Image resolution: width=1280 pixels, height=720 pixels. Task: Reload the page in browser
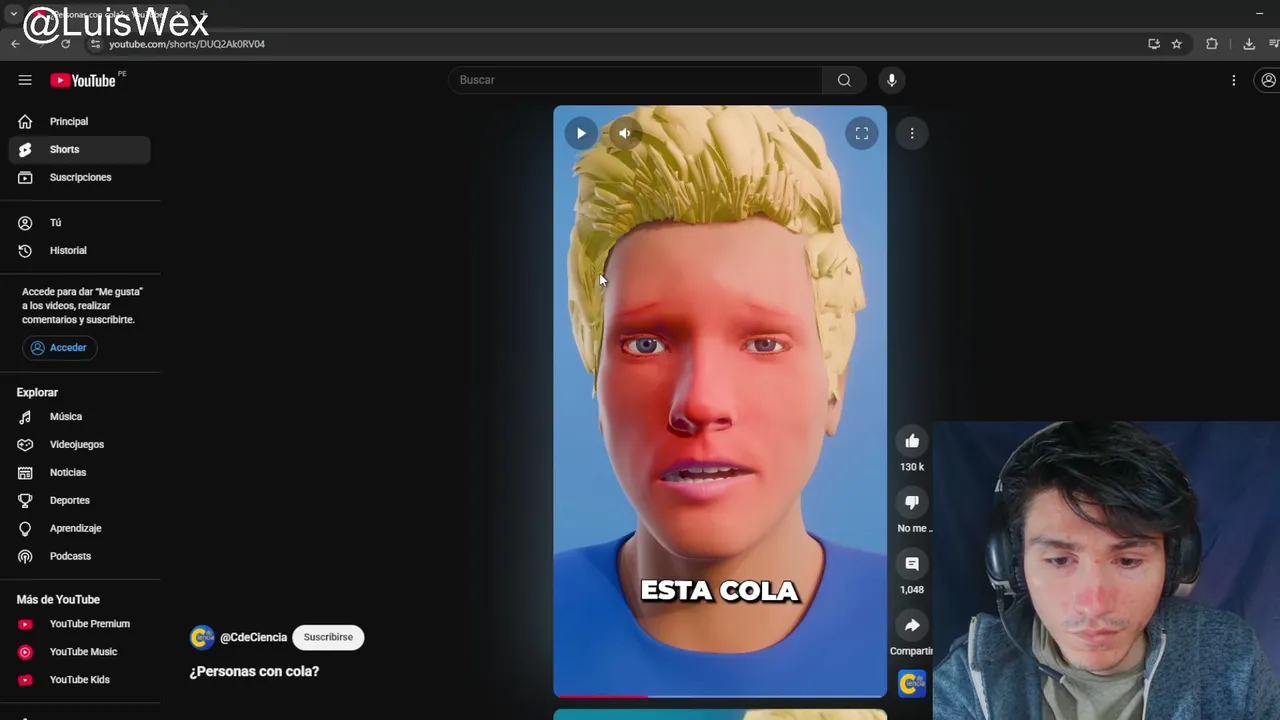[66, 44]
